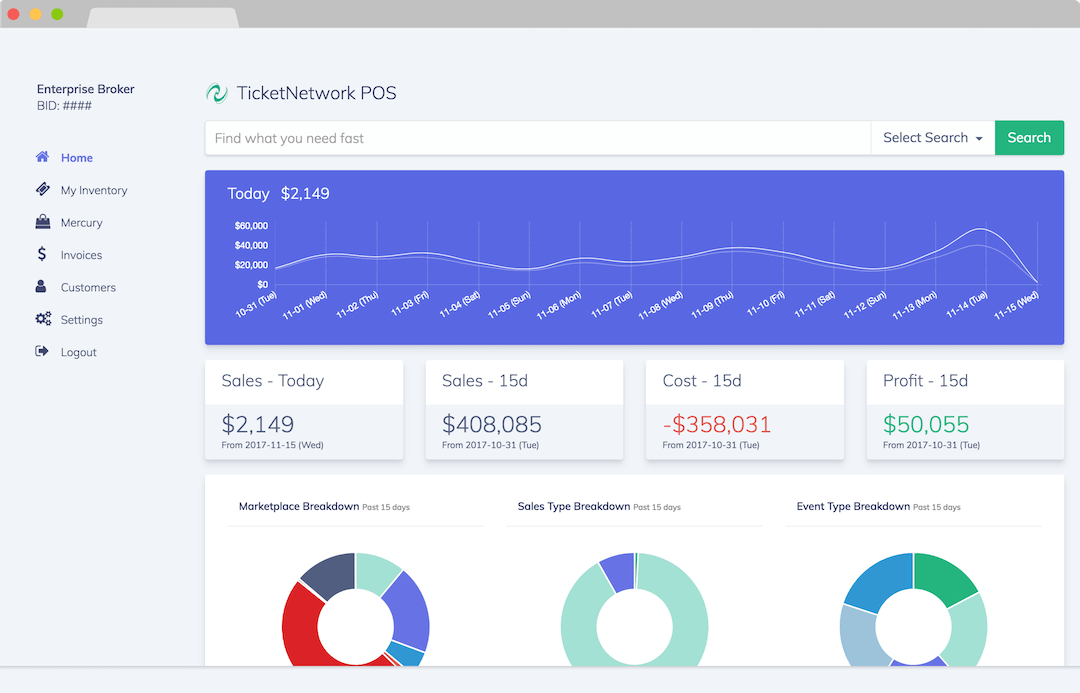The width and height of the screenshot is (1080, 693).
Task: Click the Customers person icon
Action: click(x=42, y=287)
